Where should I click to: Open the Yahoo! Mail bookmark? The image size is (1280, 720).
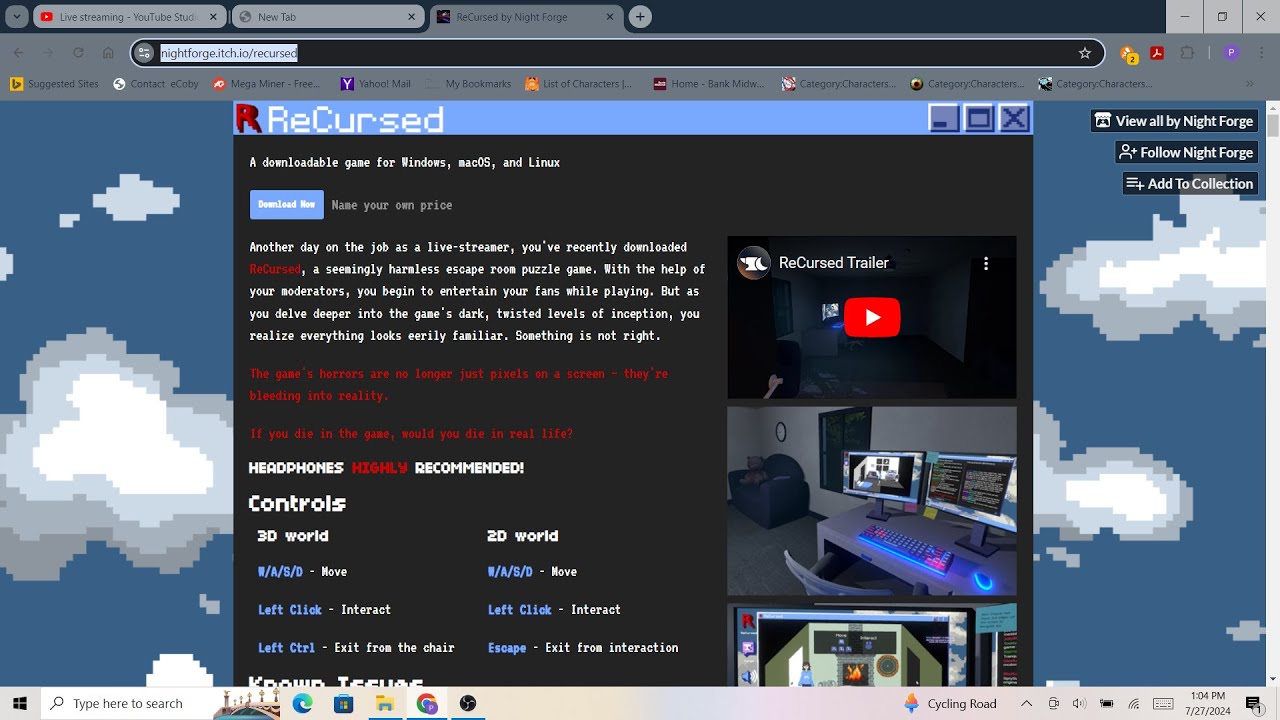[376, 84]
